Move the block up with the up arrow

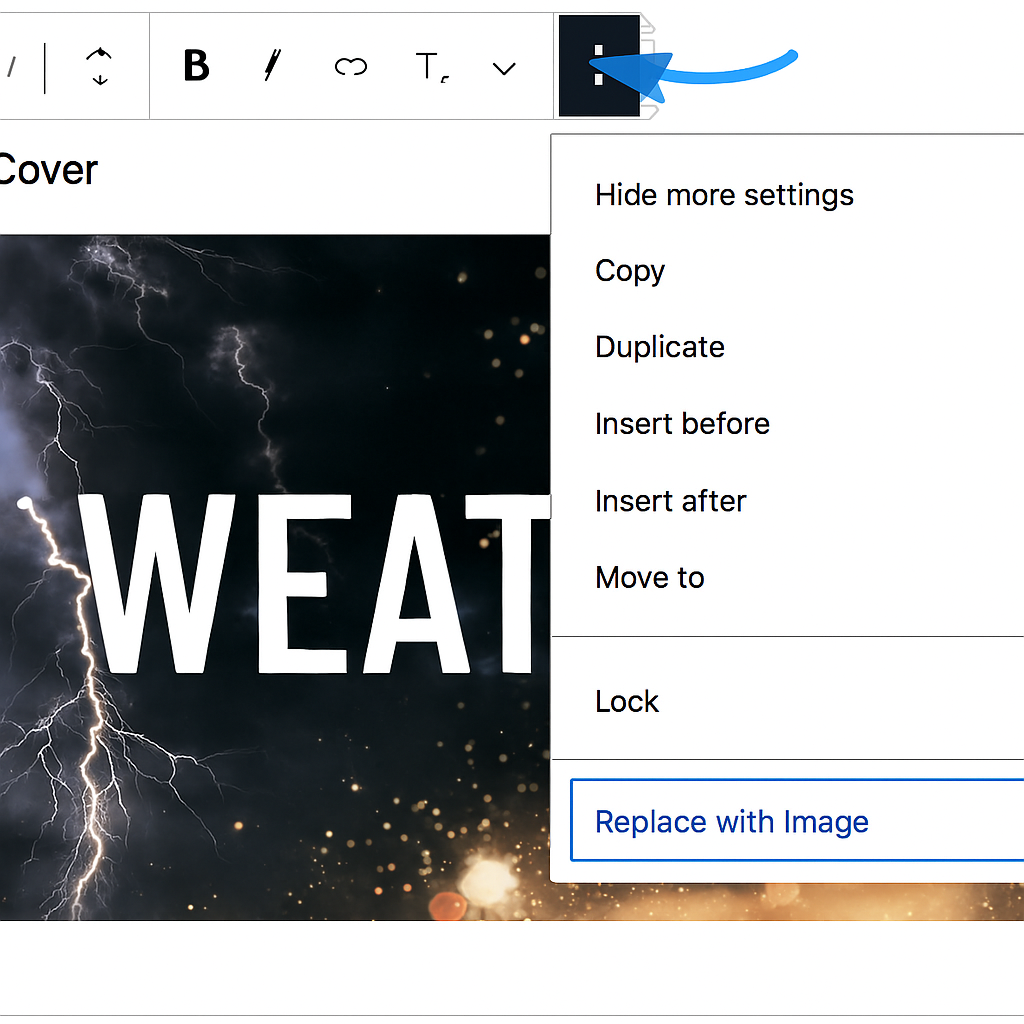(x=99, y=54)
